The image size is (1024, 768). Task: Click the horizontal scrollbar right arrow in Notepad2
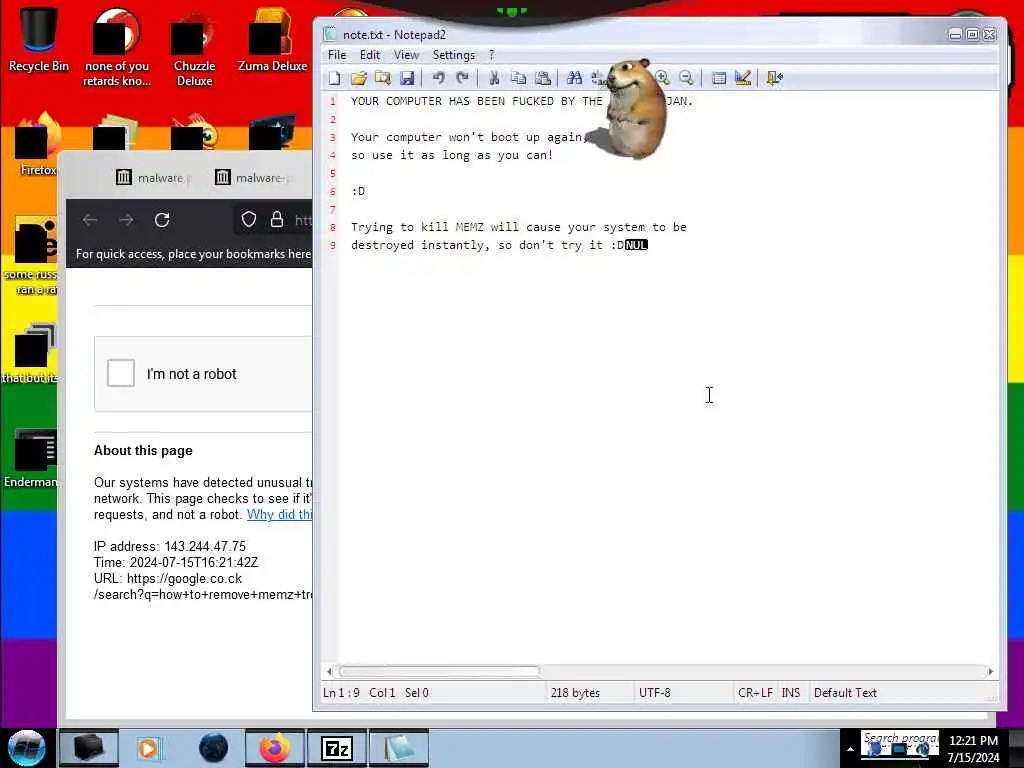[991, 671]
